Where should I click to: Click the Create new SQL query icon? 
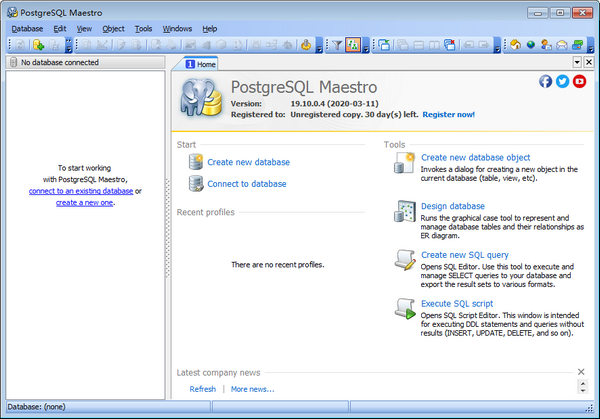pos(404,260)
